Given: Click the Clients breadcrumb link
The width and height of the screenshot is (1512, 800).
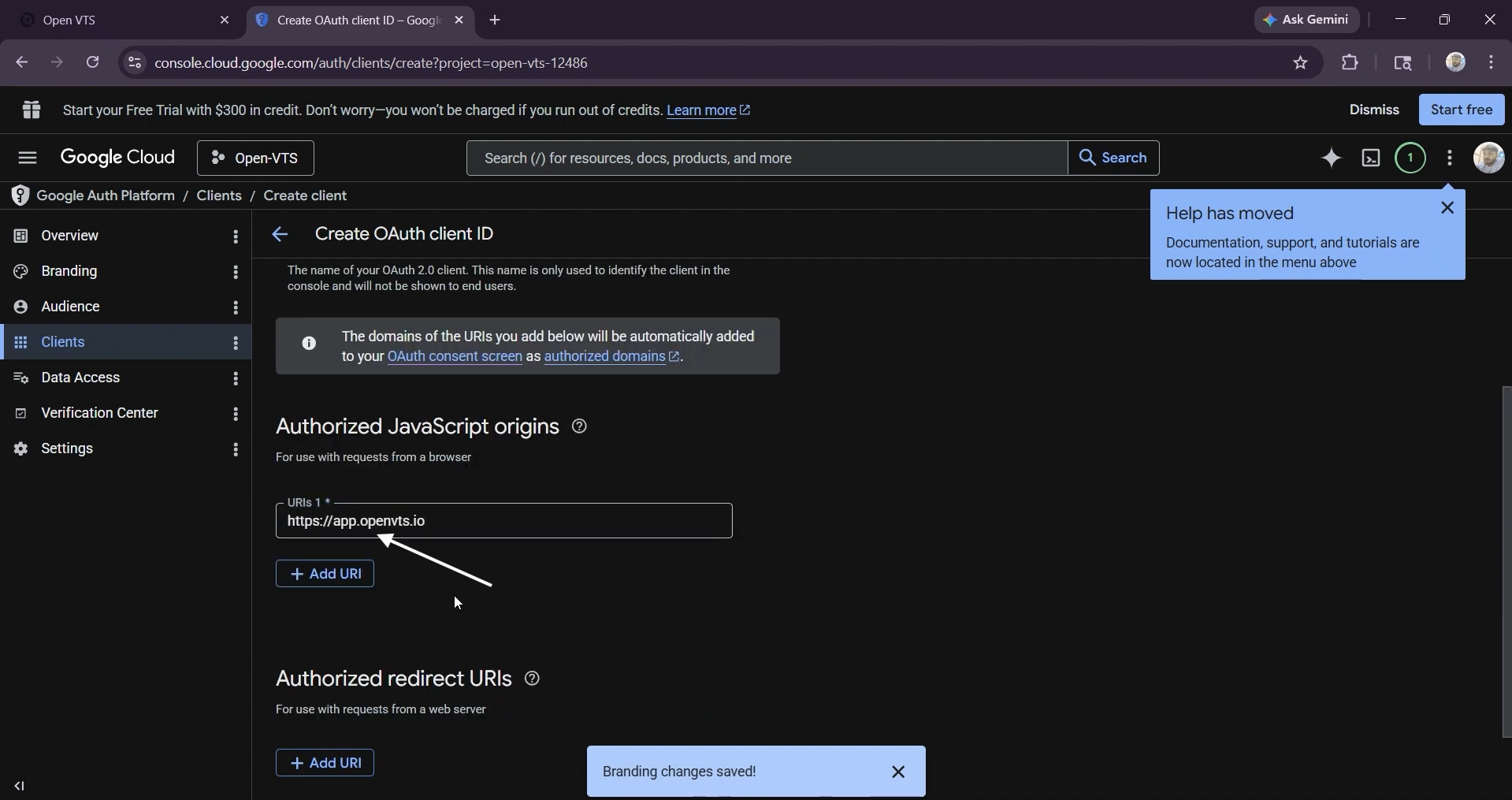Looking at the screenshot, I should coord(219,195).
